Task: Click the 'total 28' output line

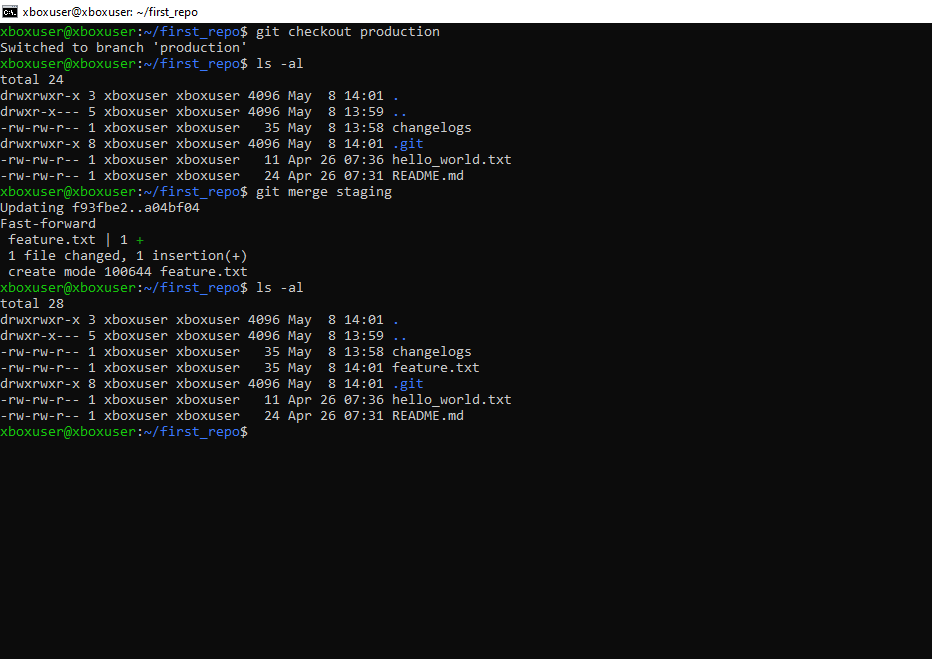Action: point(32,304)
